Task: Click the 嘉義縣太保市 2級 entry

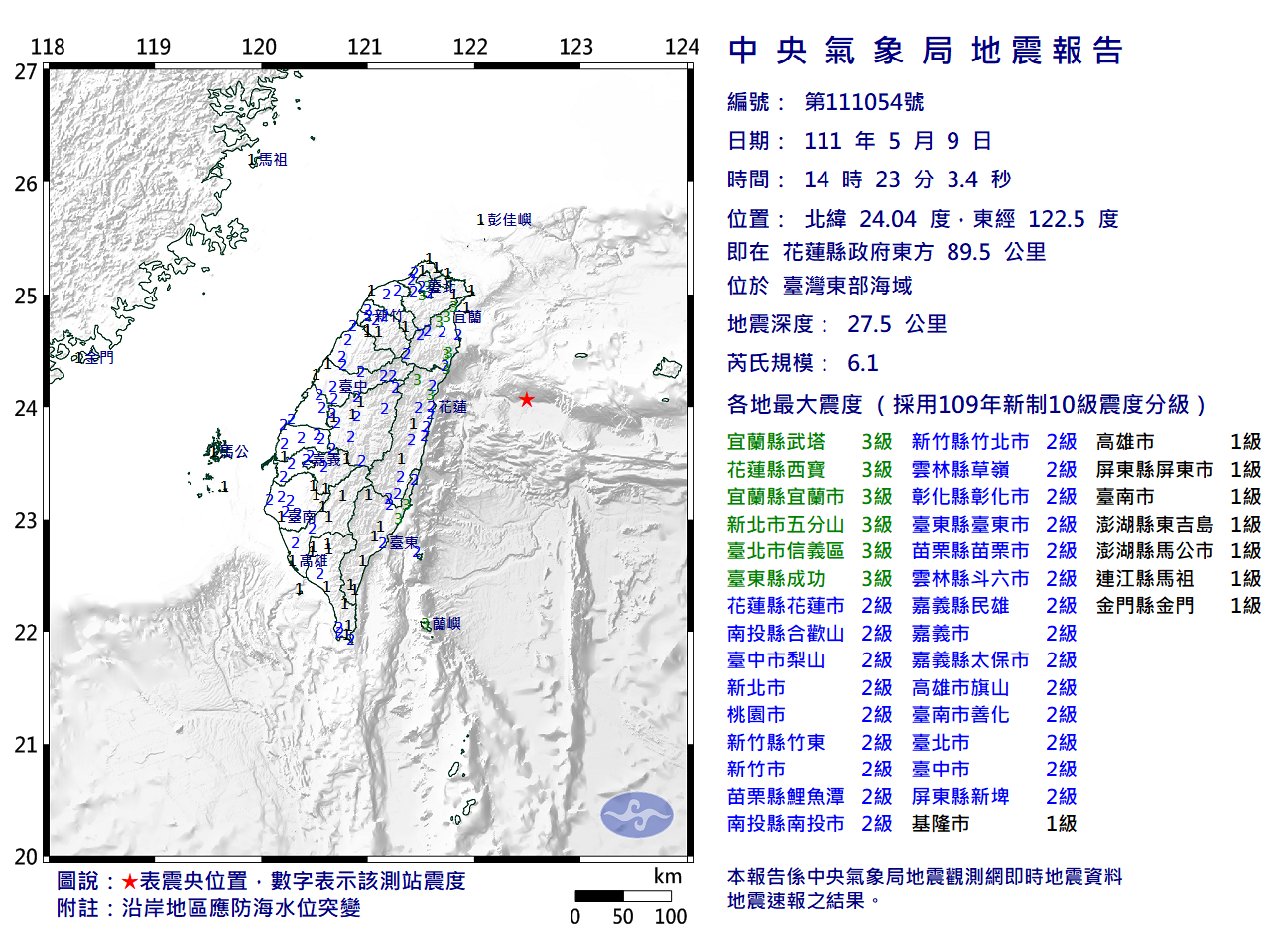Action: (x=994, y=660)
